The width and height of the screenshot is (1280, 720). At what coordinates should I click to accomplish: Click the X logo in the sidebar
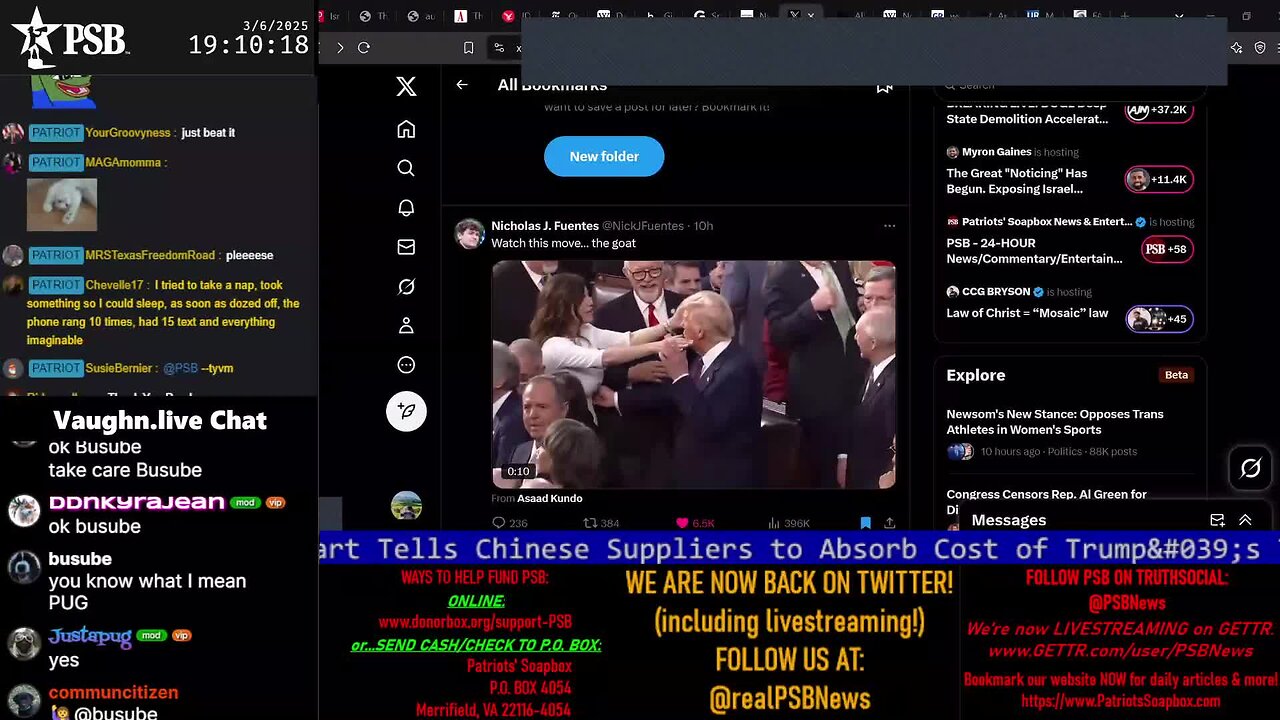pyautogui.click(x=406, y=86)
